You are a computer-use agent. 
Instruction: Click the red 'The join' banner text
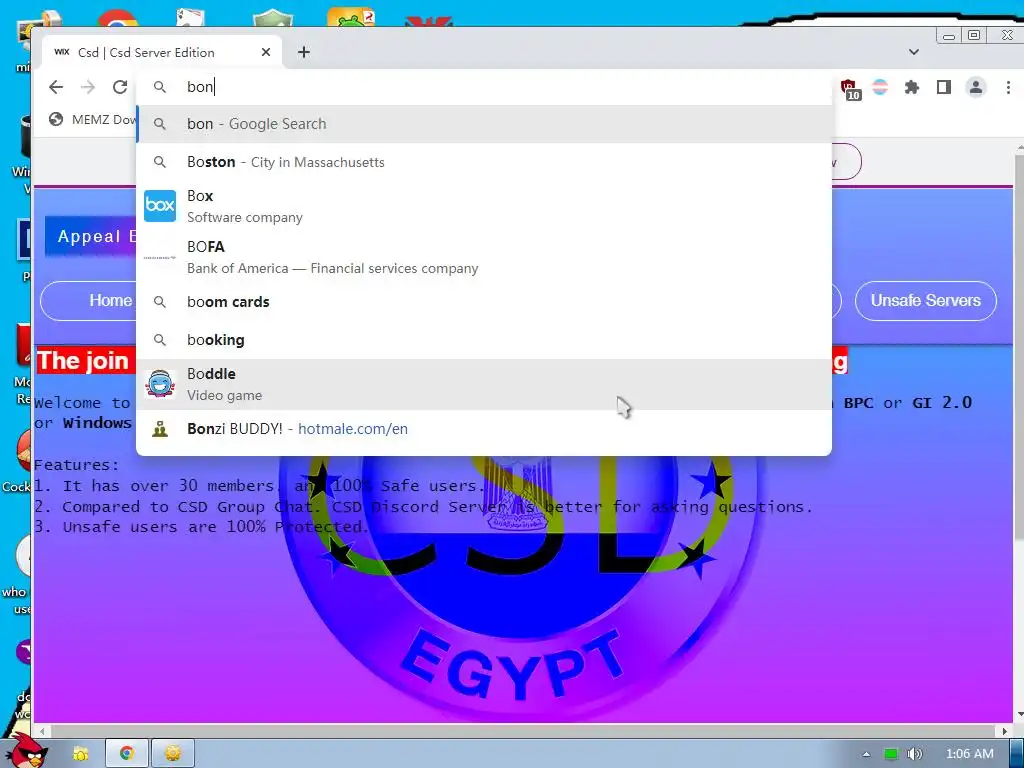pyautogui.click(x=84, y=360)
